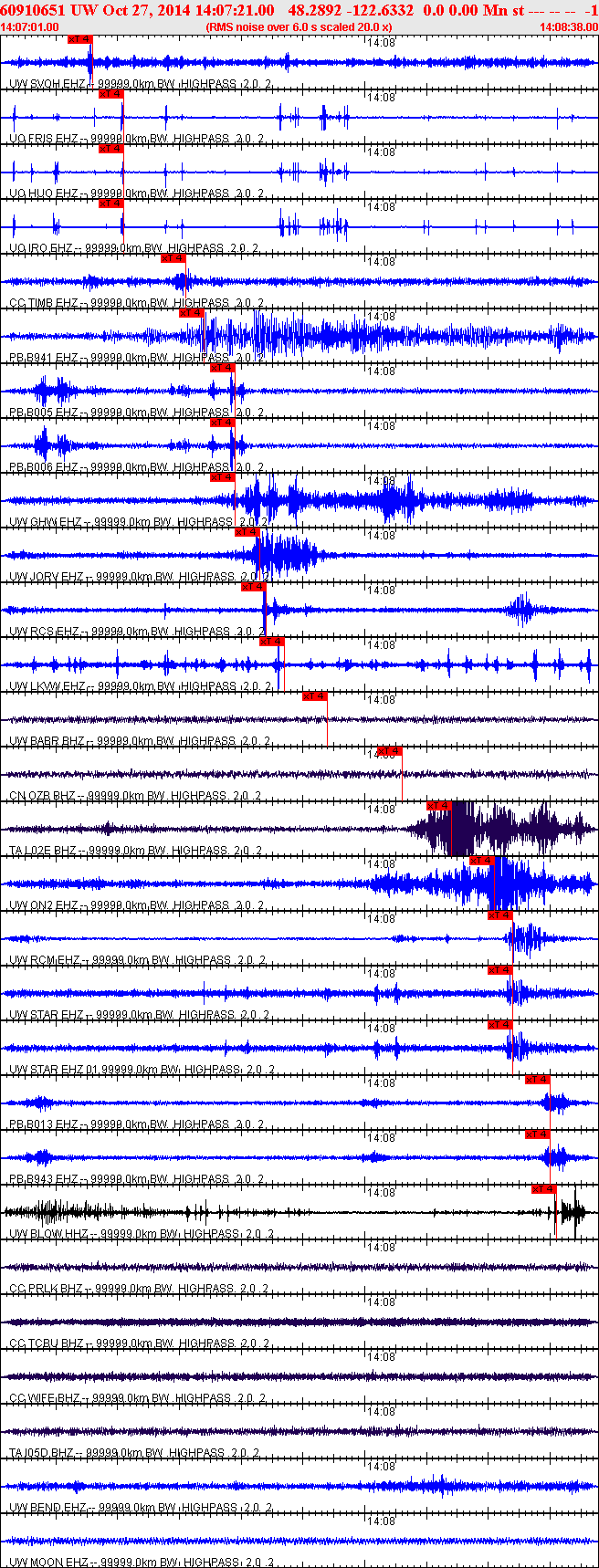Click the pick flag on UW BLOW trace
Image resolution: width=599 pixels, height=1568 pixels.
pyautogui.click(x=544, y=1189)
